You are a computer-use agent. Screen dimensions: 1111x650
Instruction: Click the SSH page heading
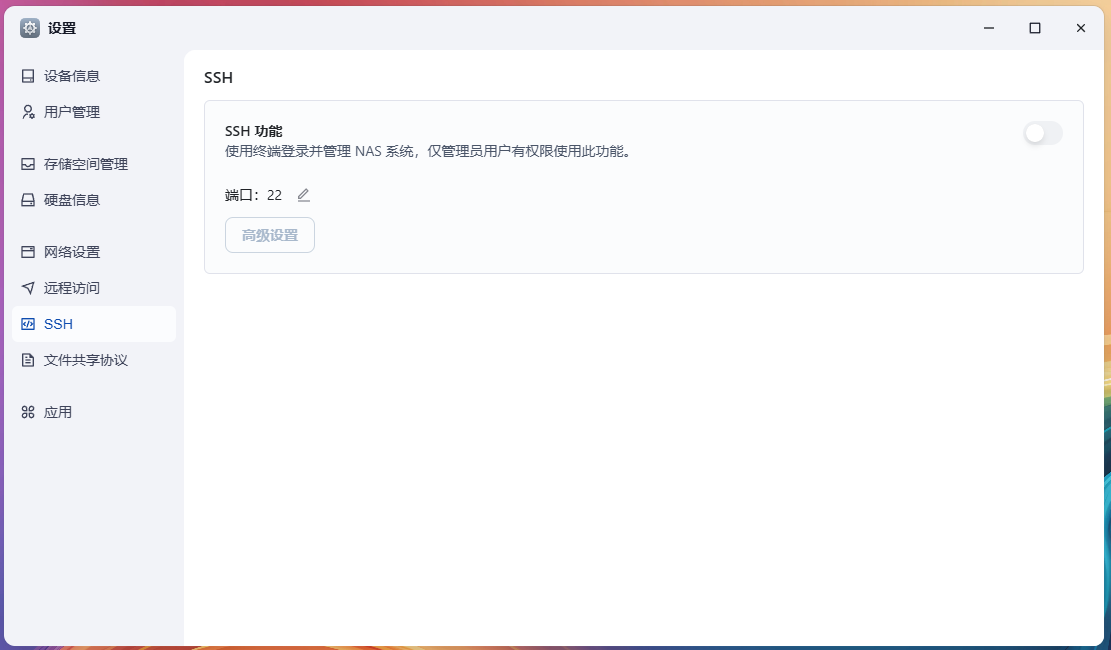click(218, 78)
